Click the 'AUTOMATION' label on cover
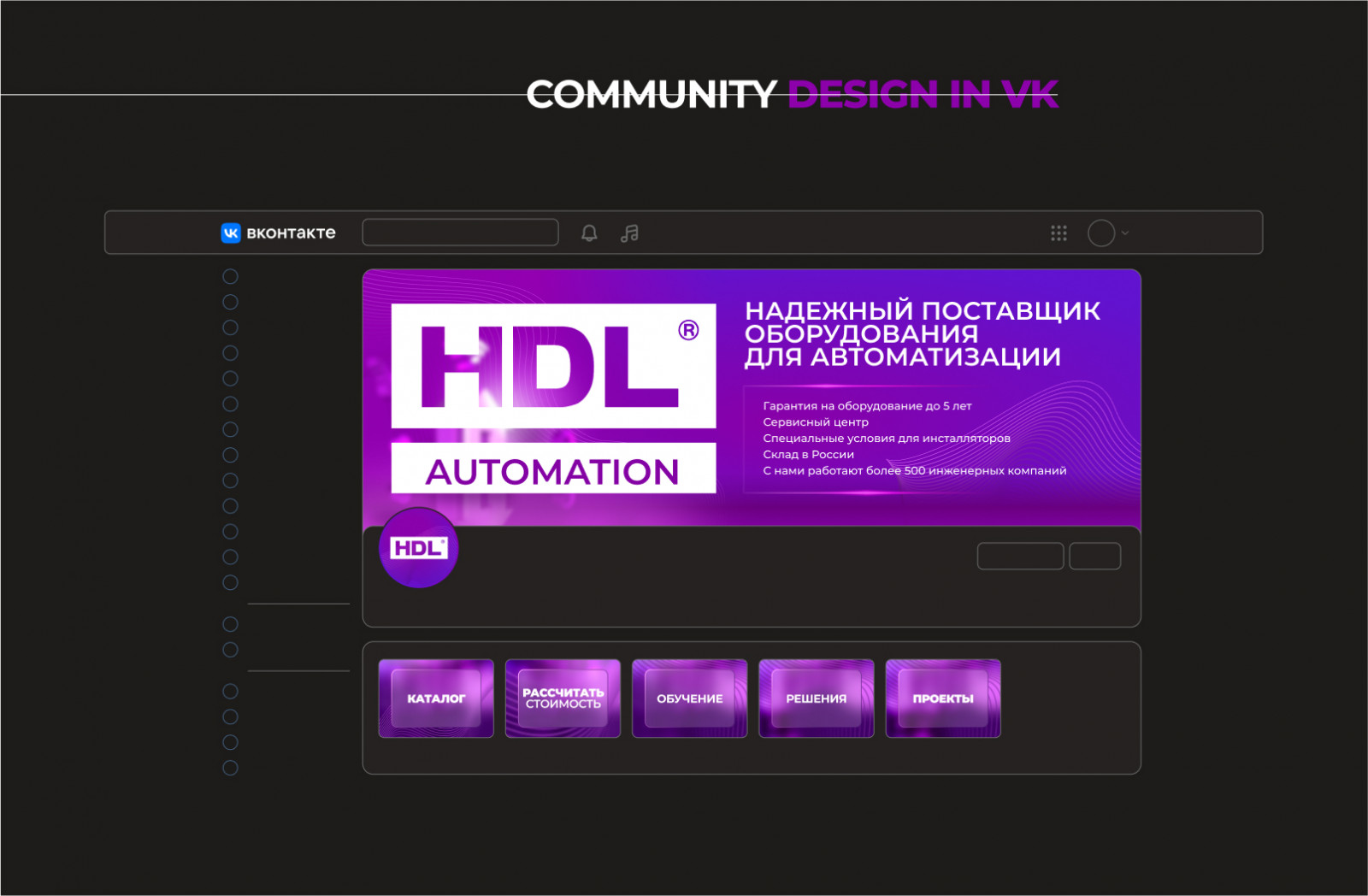This screenshot has height=896, width=1368. pyautogui.click(x=553, y=472)
